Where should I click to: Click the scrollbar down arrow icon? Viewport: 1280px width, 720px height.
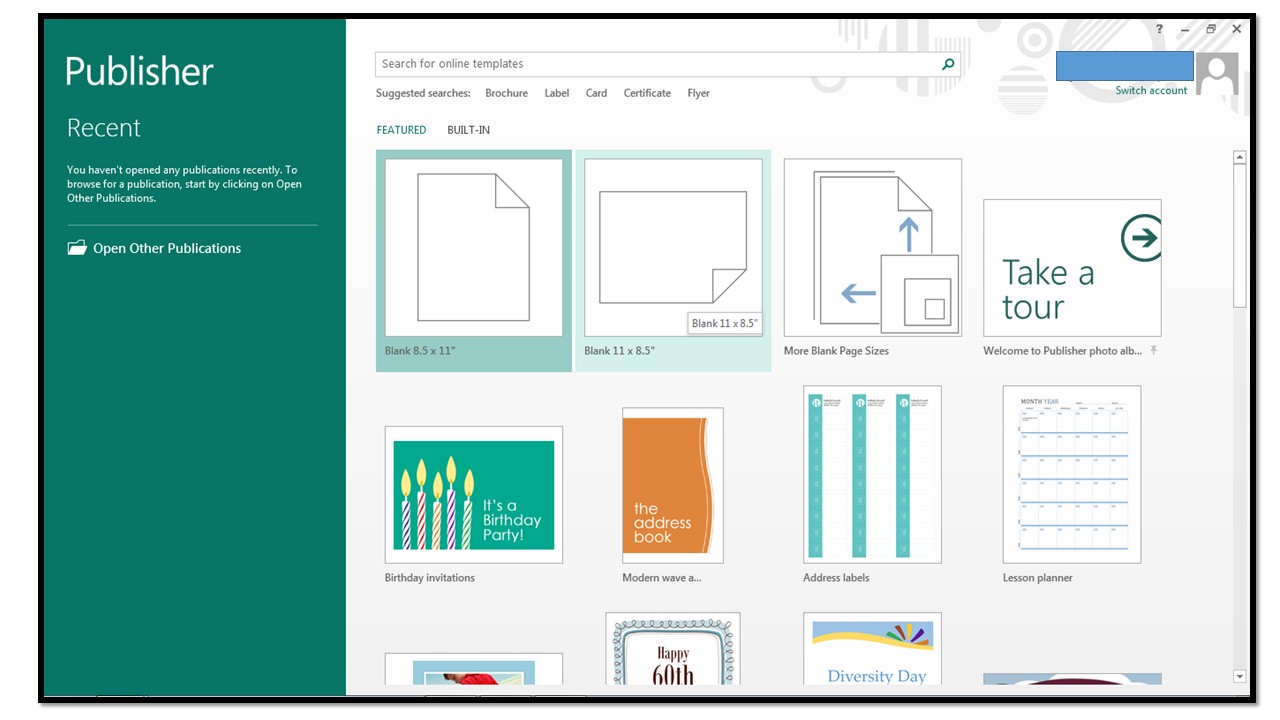pos(1239,677)
